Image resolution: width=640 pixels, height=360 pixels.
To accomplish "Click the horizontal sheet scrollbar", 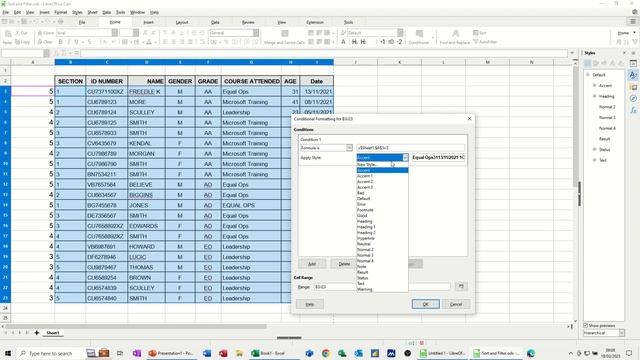I will point(135,326).
